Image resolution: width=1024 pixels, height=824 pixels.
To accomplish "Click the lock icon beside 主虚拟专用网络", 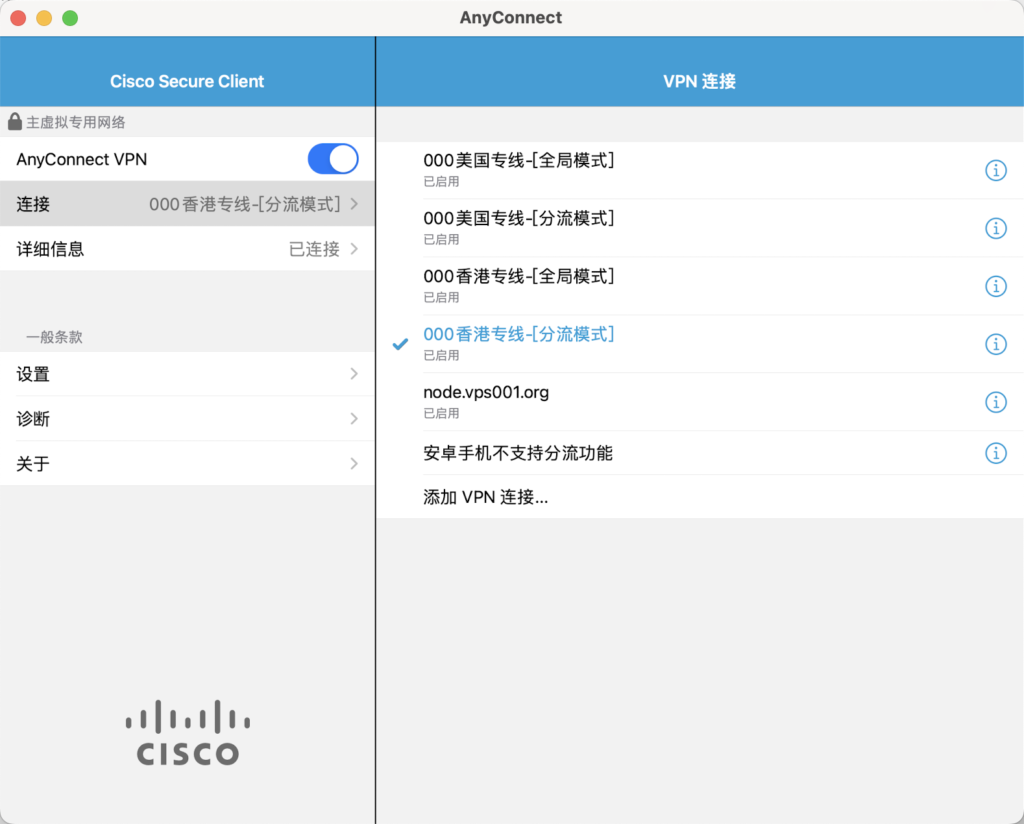I will [x=14, y=121].
